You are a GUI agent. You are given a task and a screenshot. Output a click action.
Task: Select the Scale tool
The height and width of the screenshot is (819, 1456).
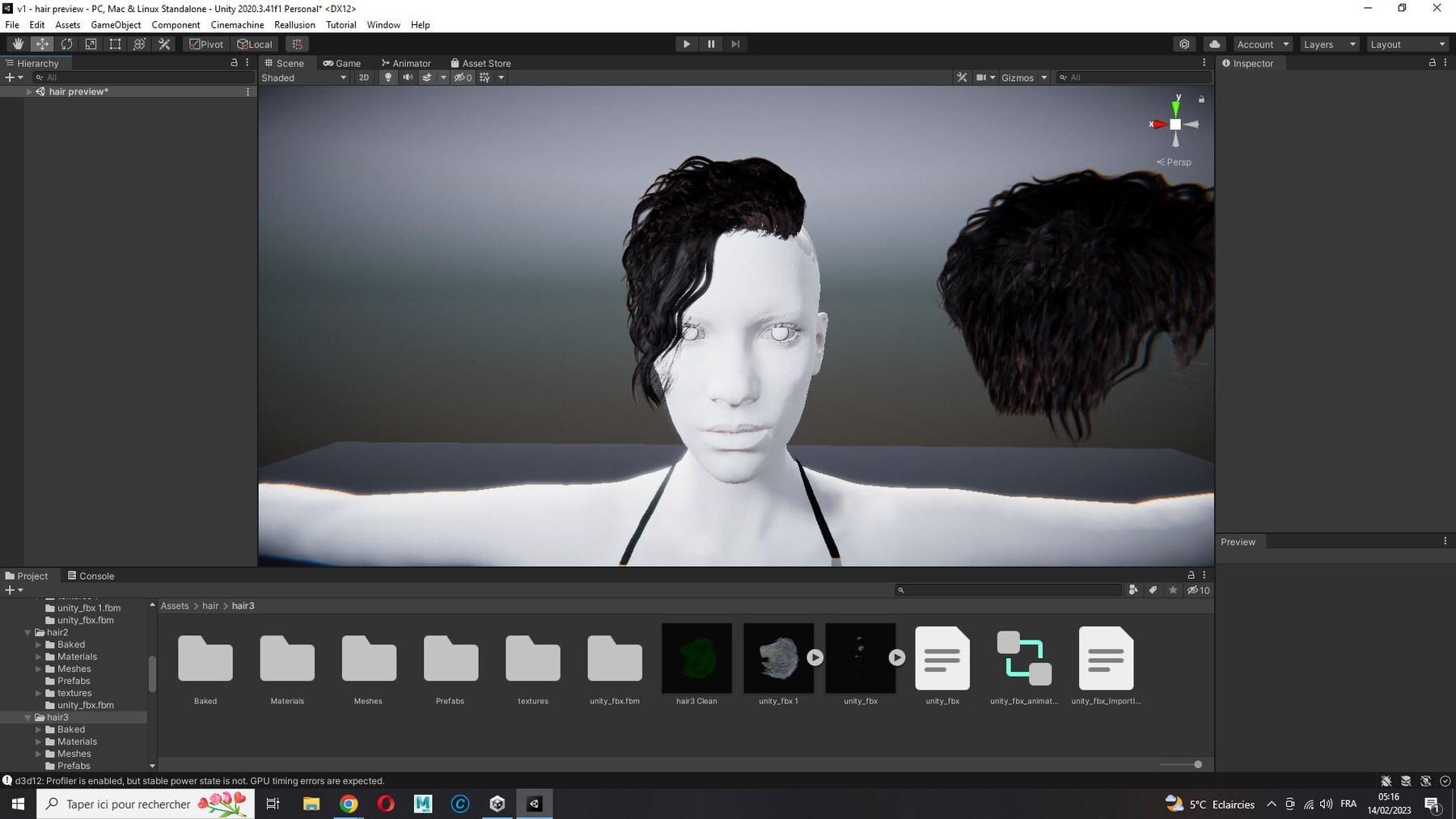pyautogui.click(x=91, y=44)
